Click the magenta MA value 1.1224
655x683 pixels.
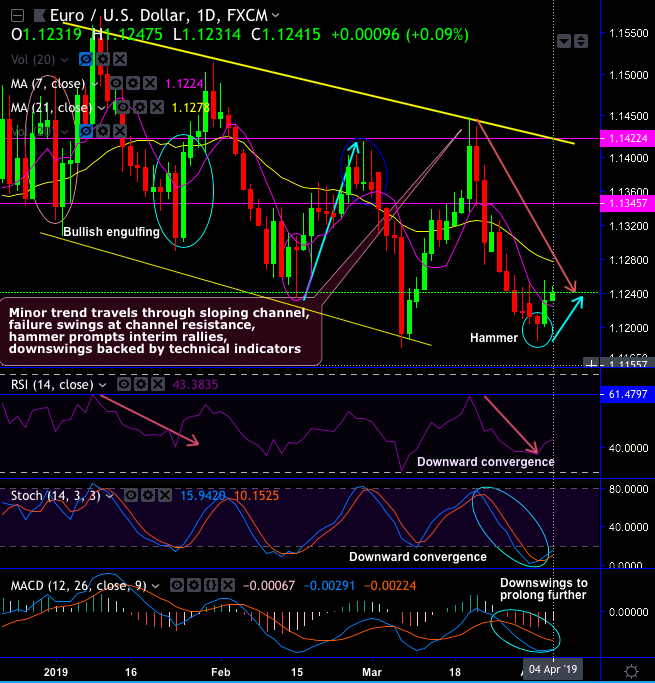(185, 84)
